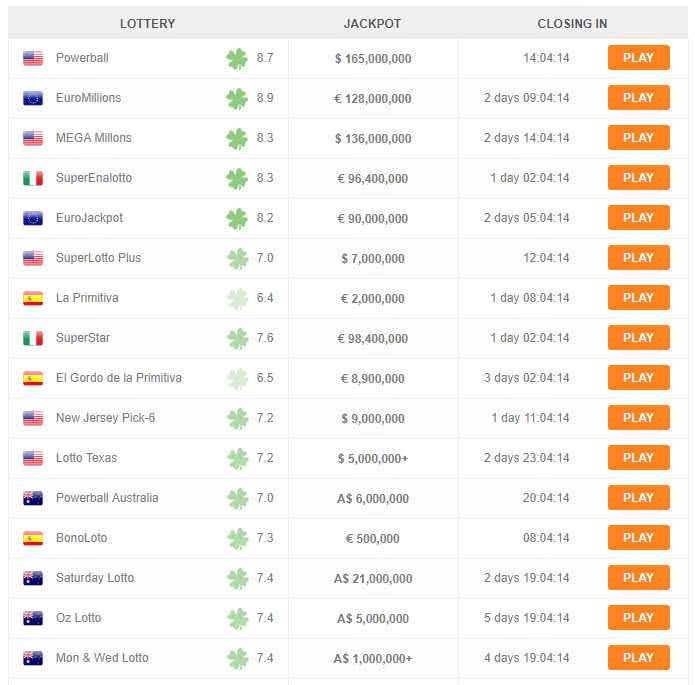Click the EU flag beside EuroJackpot
Image resolution: width=695 pixels, height=685 pixels.
point(33,218)
